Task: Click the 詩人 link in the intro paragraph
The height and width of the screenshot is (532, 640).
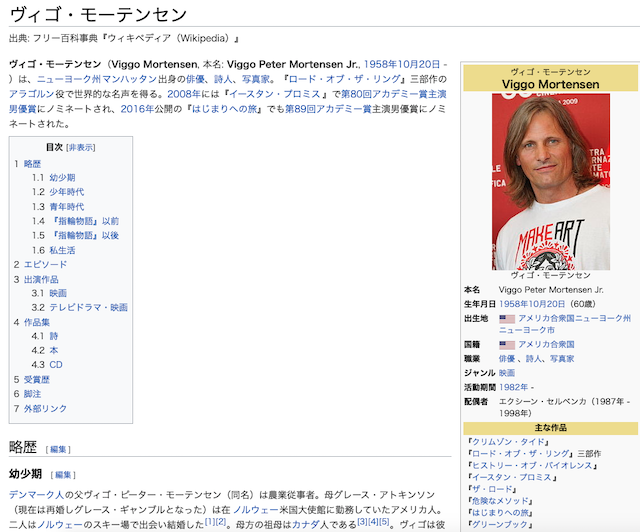Action: [x=223, y=79]
